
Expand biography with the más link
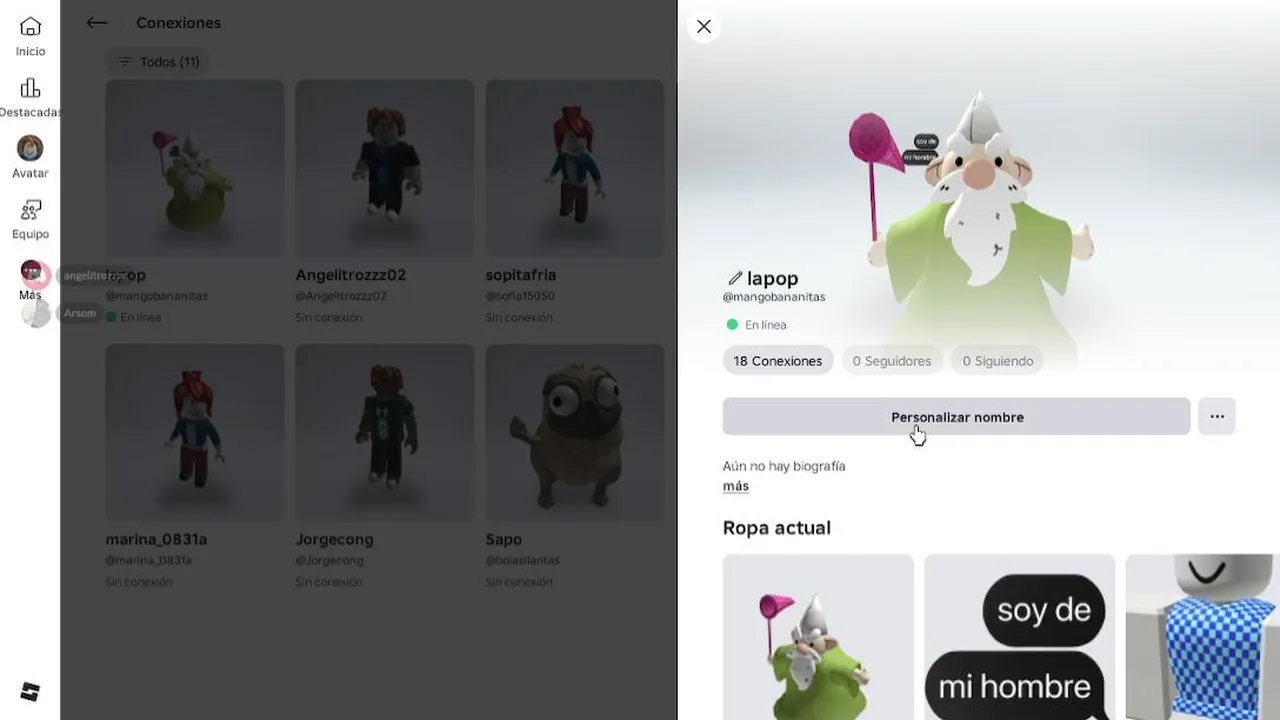(x=735, y=486)
